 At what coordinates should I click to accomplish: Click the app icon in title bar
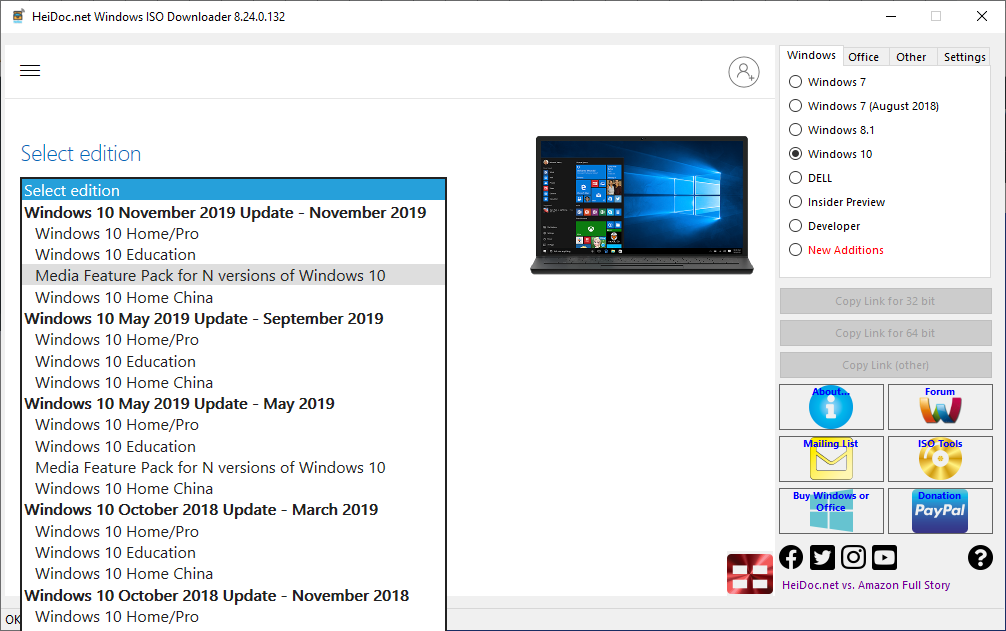click(19, 16)
